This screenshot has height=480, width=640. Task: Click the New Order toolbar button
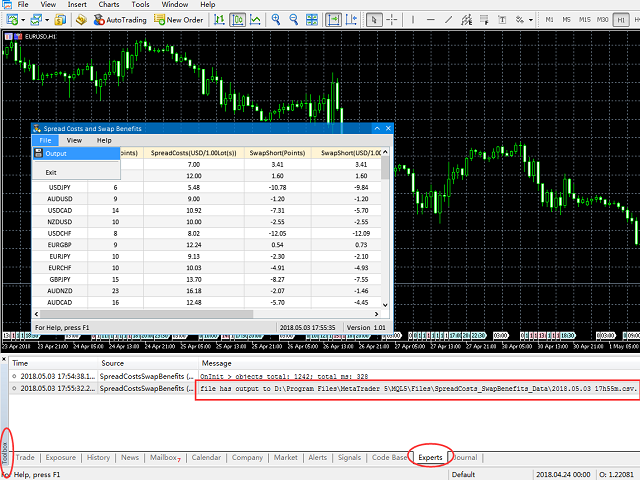click(180, 19)
